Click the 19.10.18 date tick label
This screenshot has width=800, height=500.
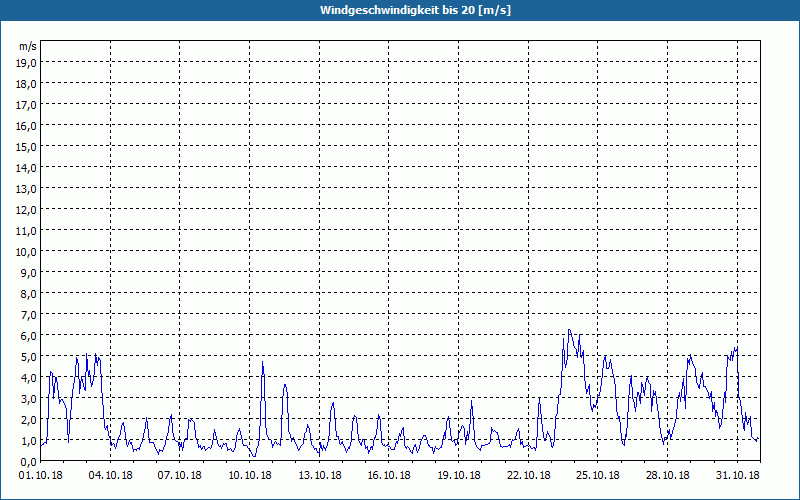(460, 475)
